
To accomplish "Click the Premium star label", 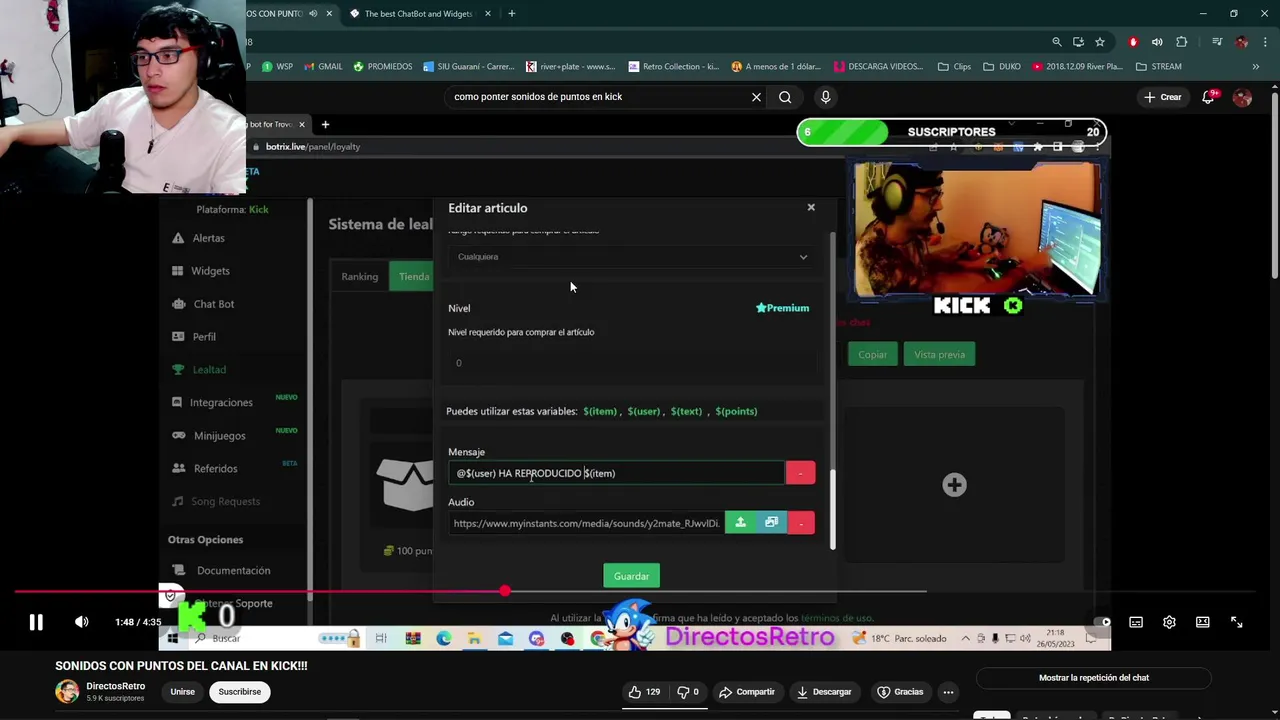I will pyautogui.click(x=783, y=308).
